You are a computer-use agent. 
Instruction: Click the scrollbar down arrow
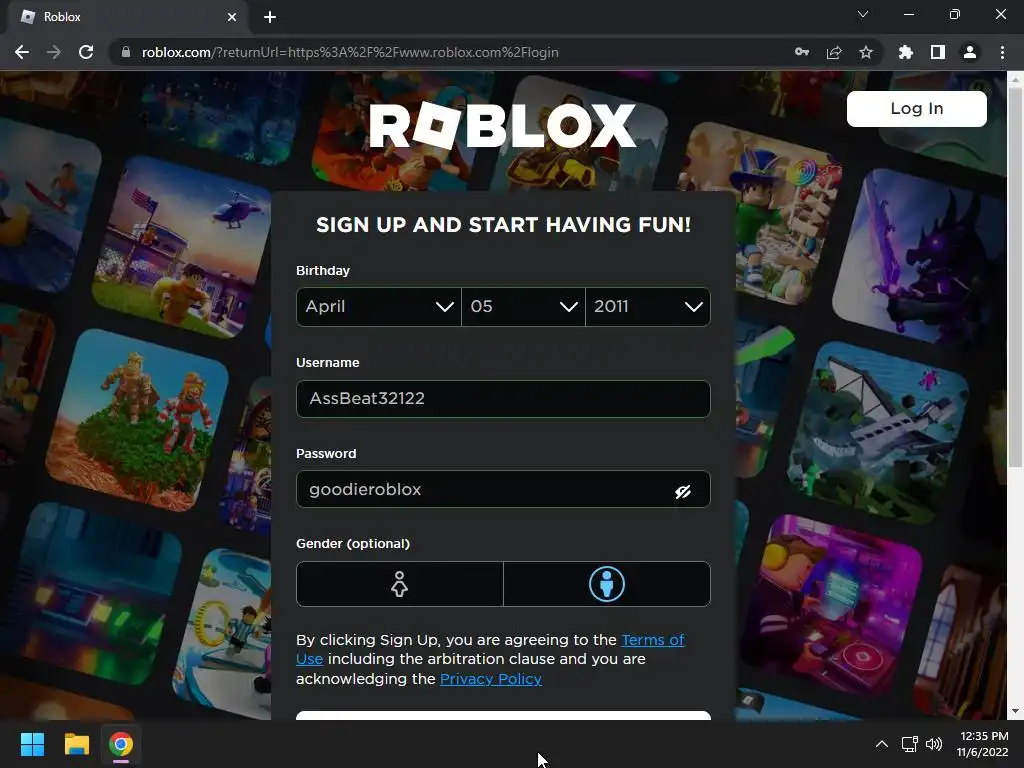[1016, 711]
